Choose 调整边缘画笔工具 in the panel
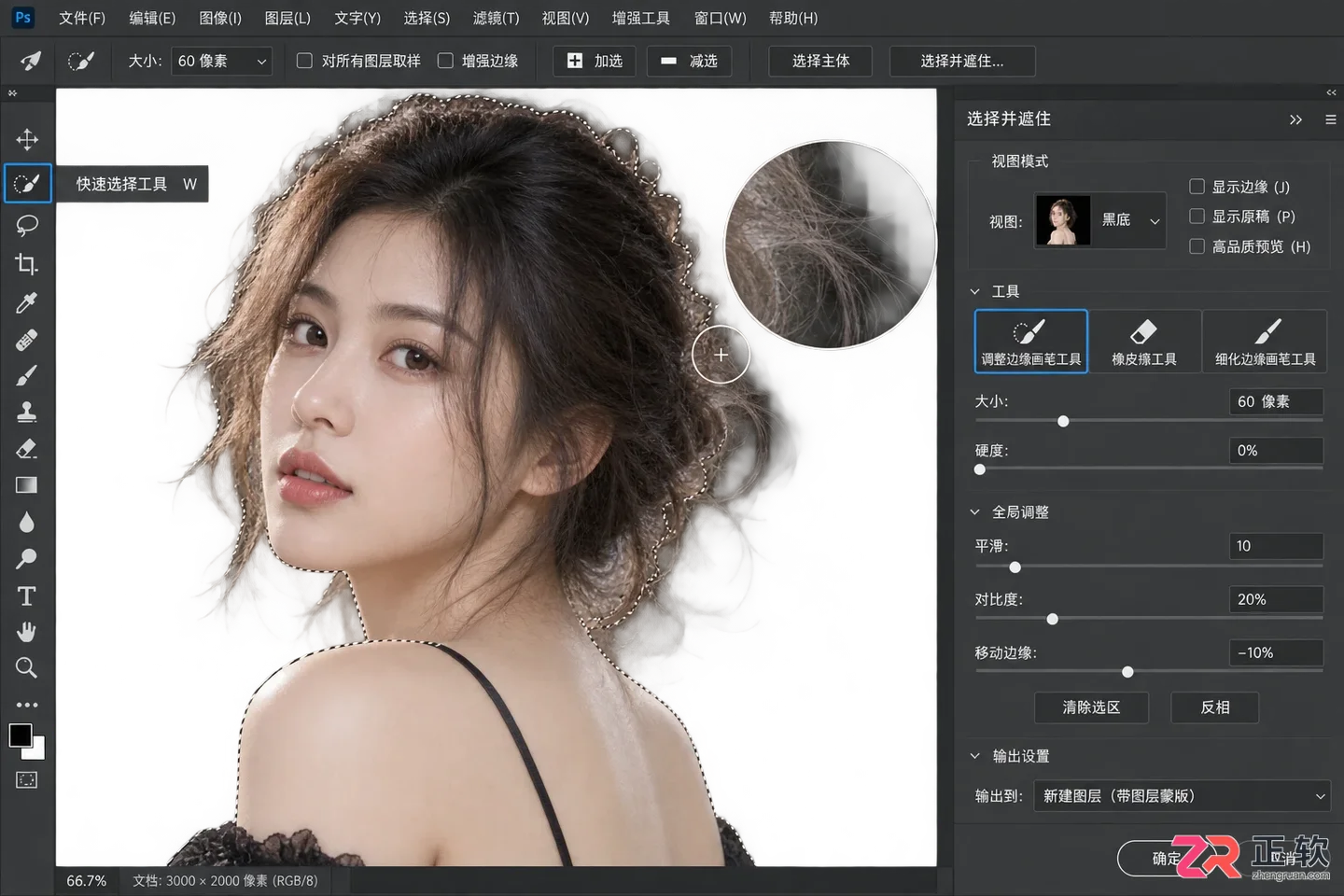This screenshot has width=1344, height=896. pyautogui.click(x=1031, y=342)
